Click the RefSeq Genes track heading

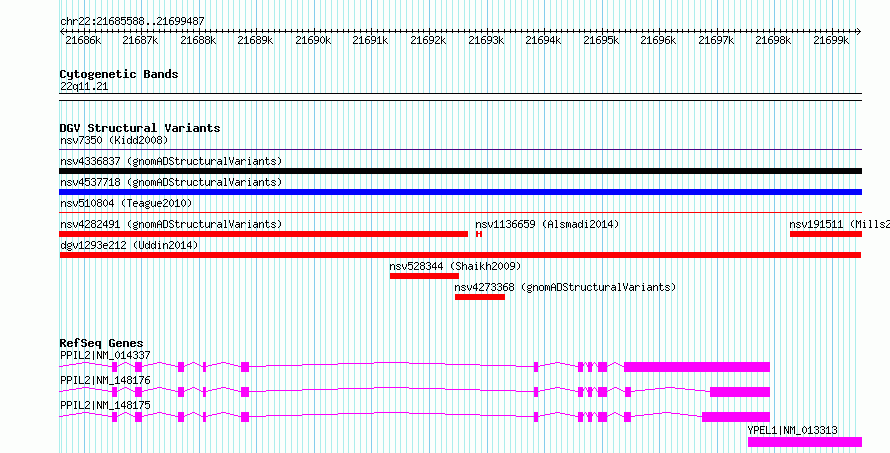click(102, 343)
